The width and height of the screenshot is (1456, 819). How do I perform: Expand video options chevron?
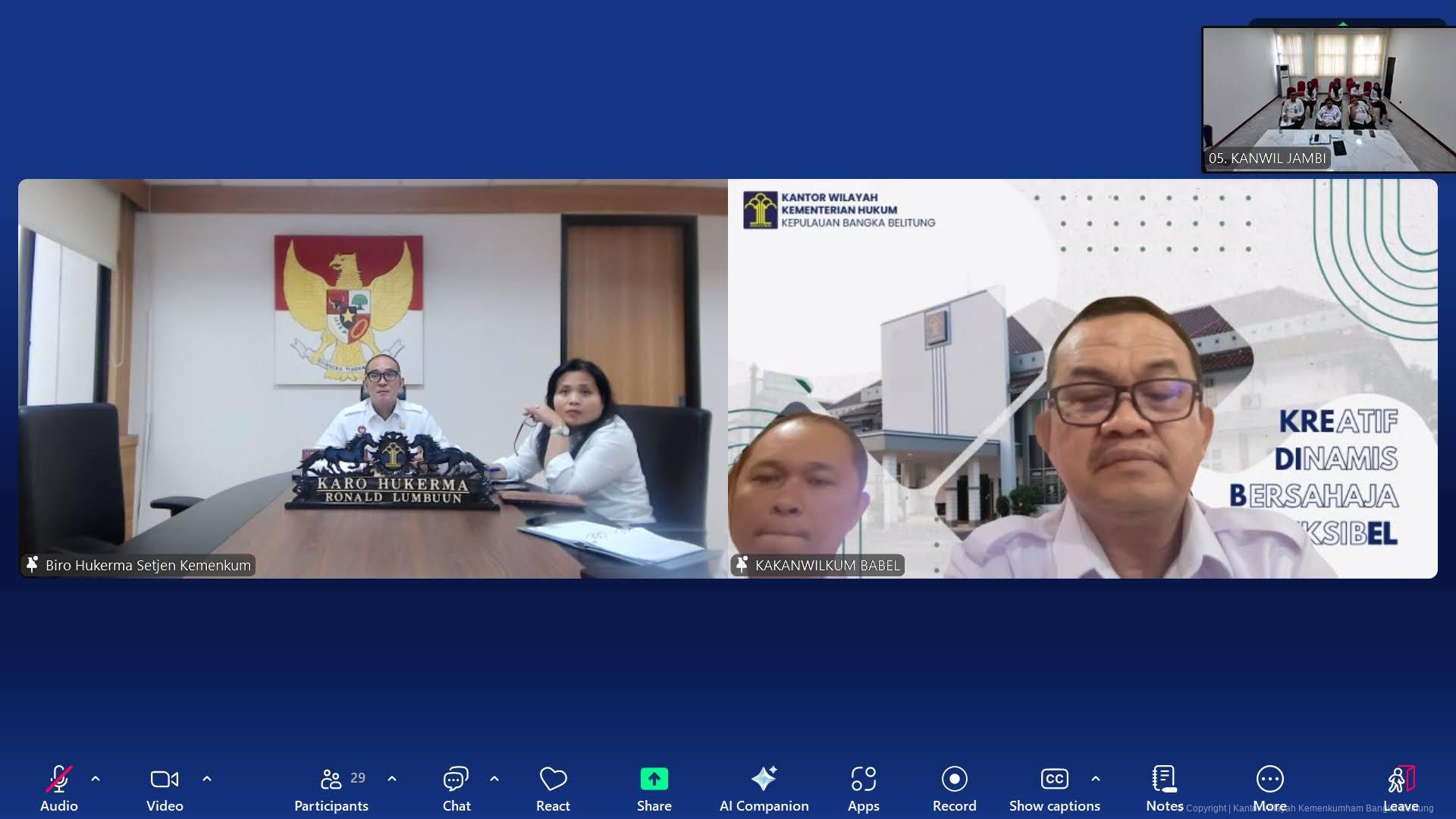207,779
